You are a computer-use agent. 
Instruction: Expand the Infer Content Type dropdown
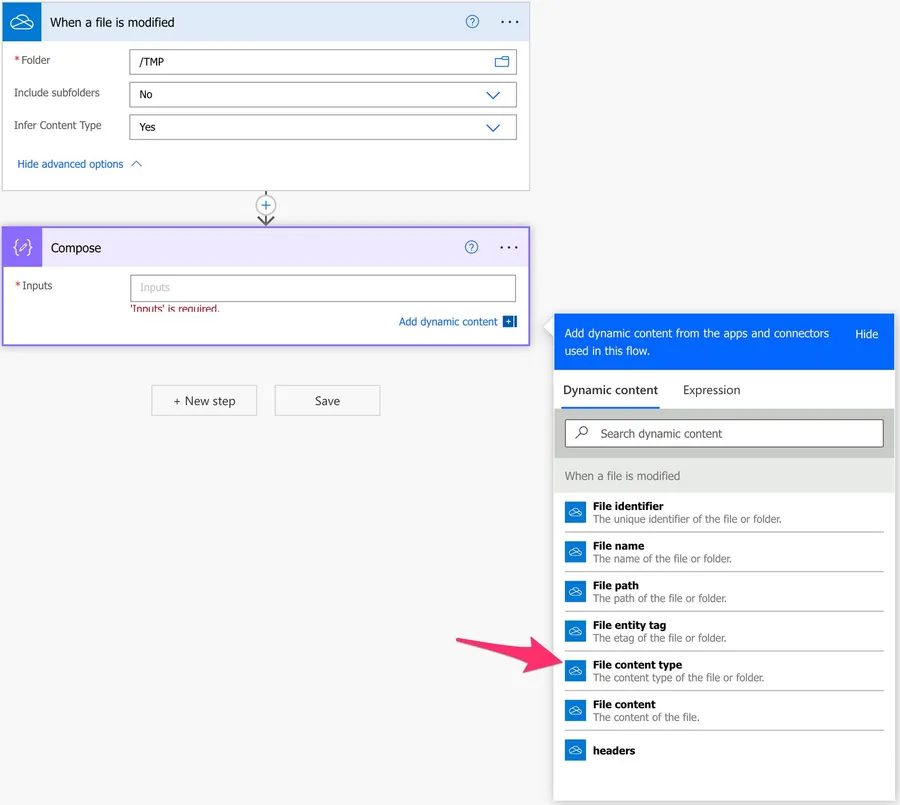click(492, 128)
